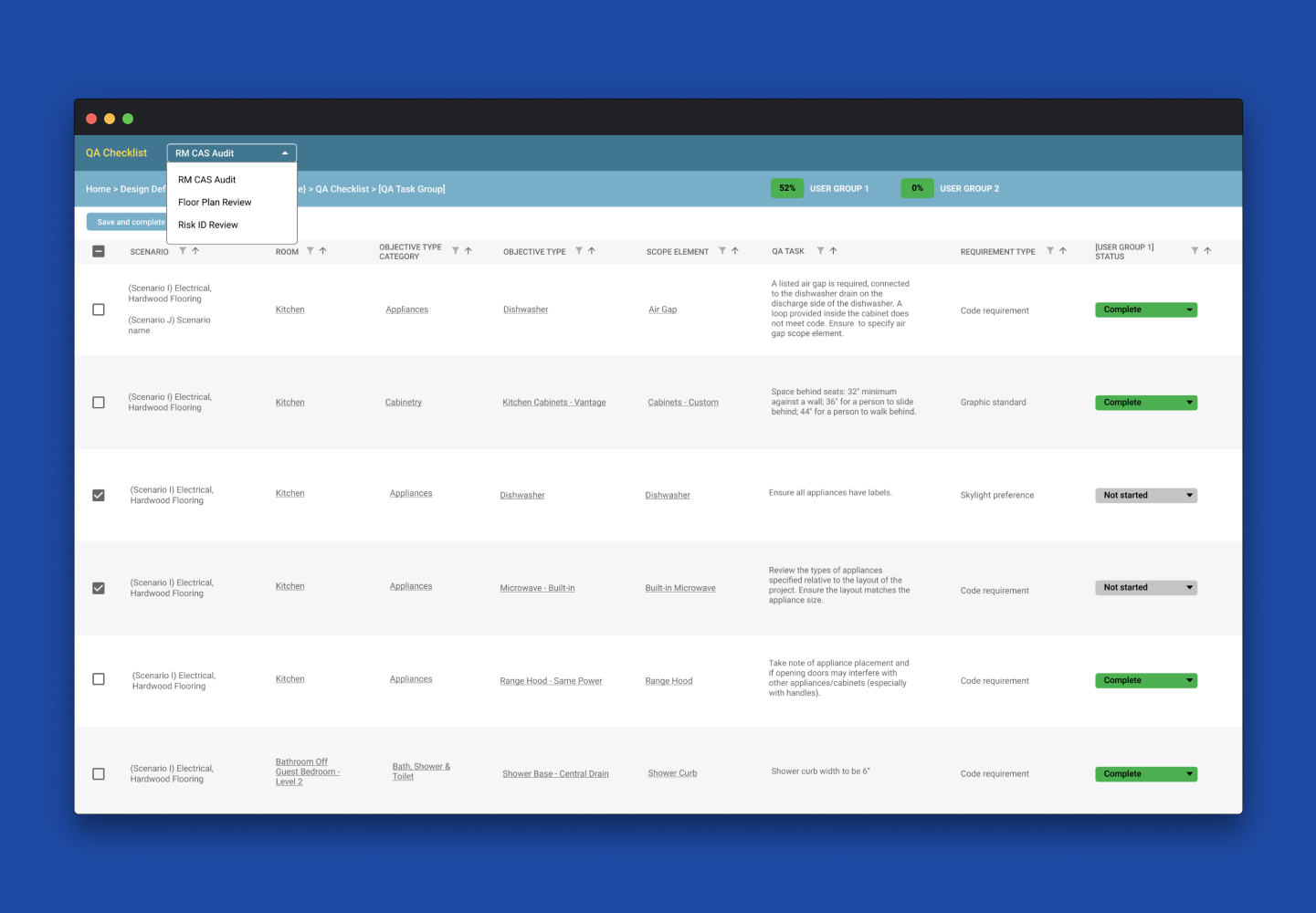Image resolution: width=1316 pixels, height=913 pixels.
Task: Open QA Checklist breadcrumb link
Action: 342,189
